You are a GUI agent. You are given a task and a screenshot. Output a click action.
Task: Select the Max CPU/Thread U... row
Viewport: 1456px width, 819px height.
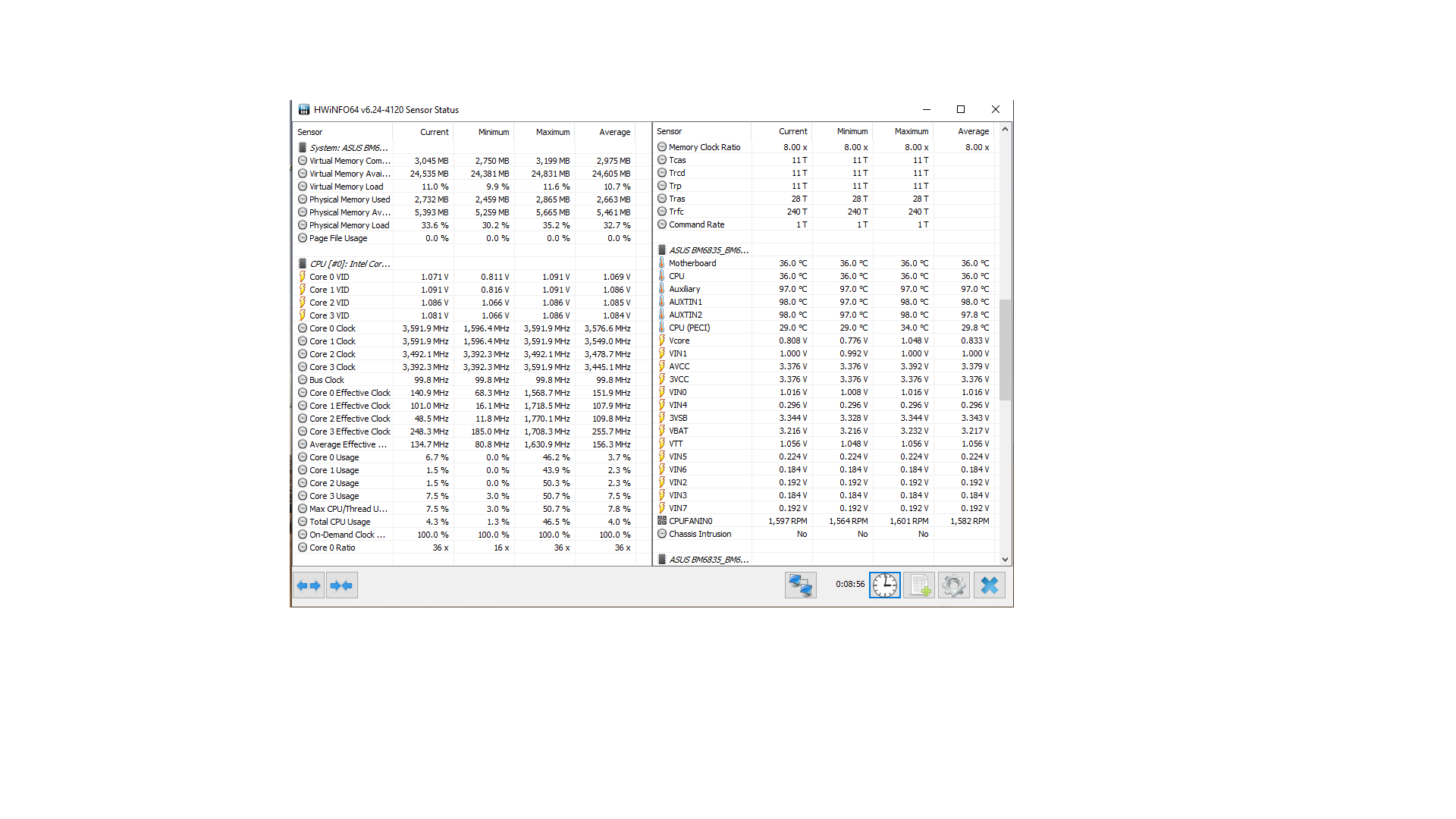point(464,509)
